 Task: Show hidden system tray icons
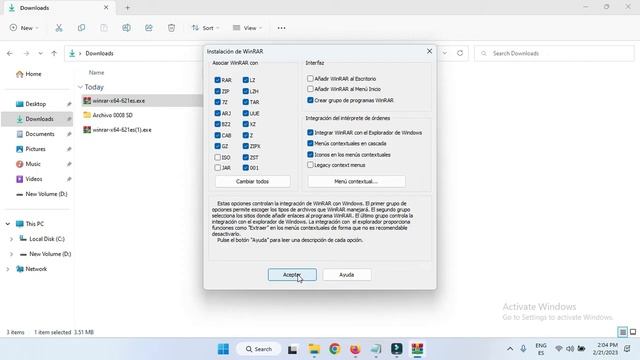(x=510, y=349)
